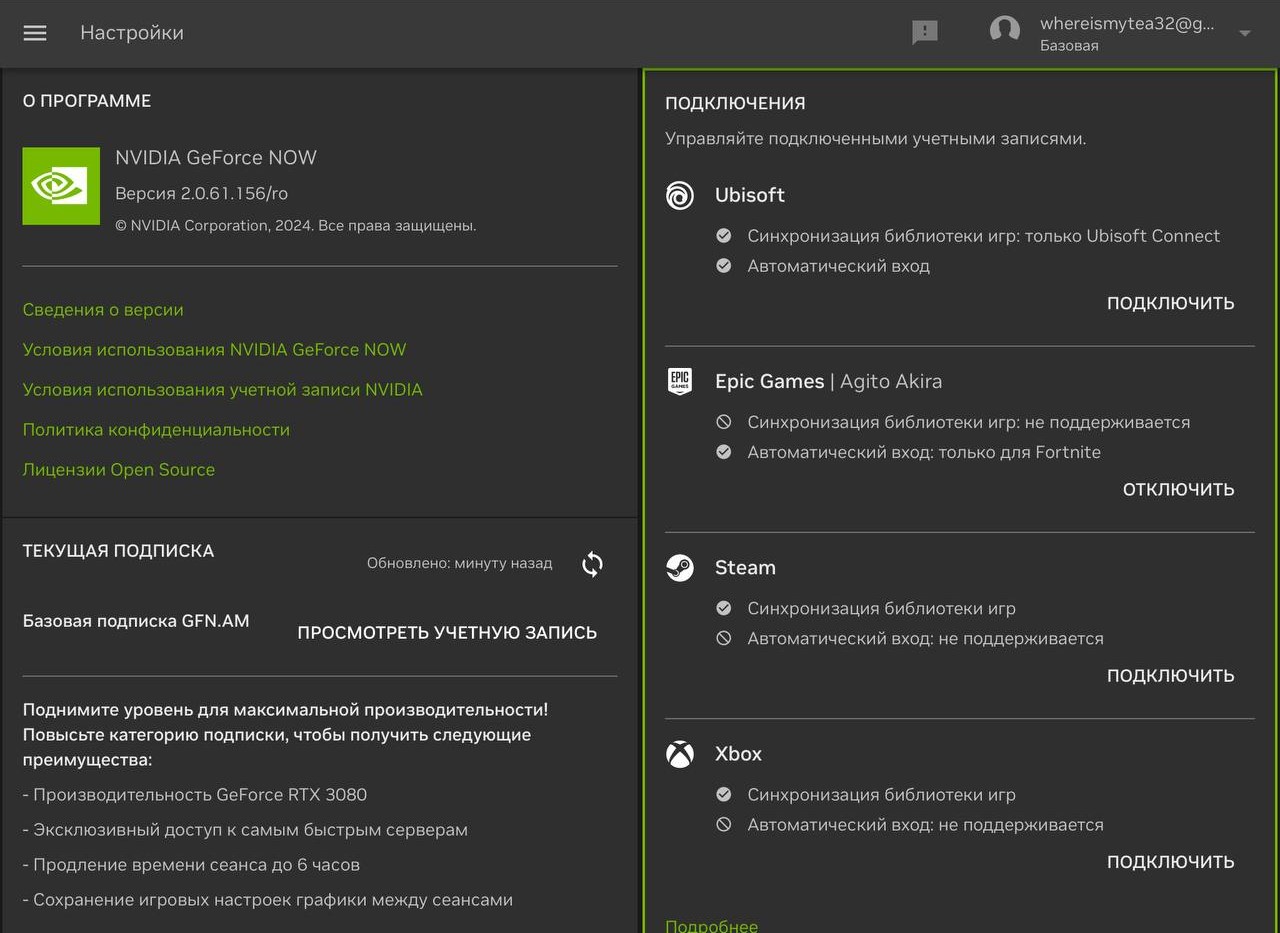The width and height of the screenshot is (1280, 933).
Task: Click the Steam logo icon
Action: tap(680, 568)
